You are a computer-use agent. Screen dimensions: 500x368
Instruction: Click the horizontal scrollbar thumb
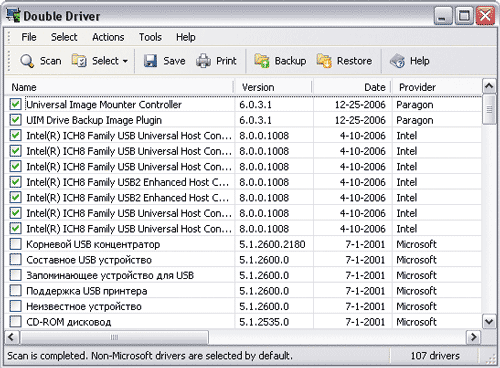click(x=114, y=337)
